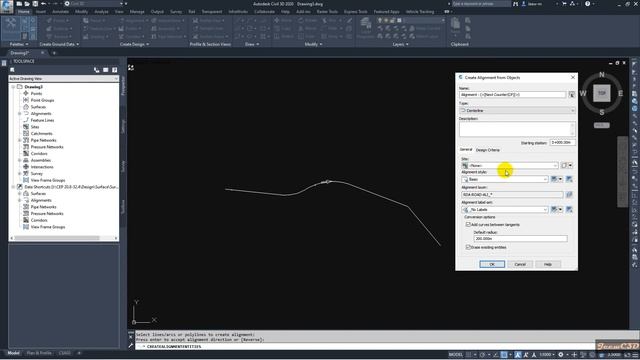Click the alignment style edit icon
640x360 pixels.
point(554,179)
